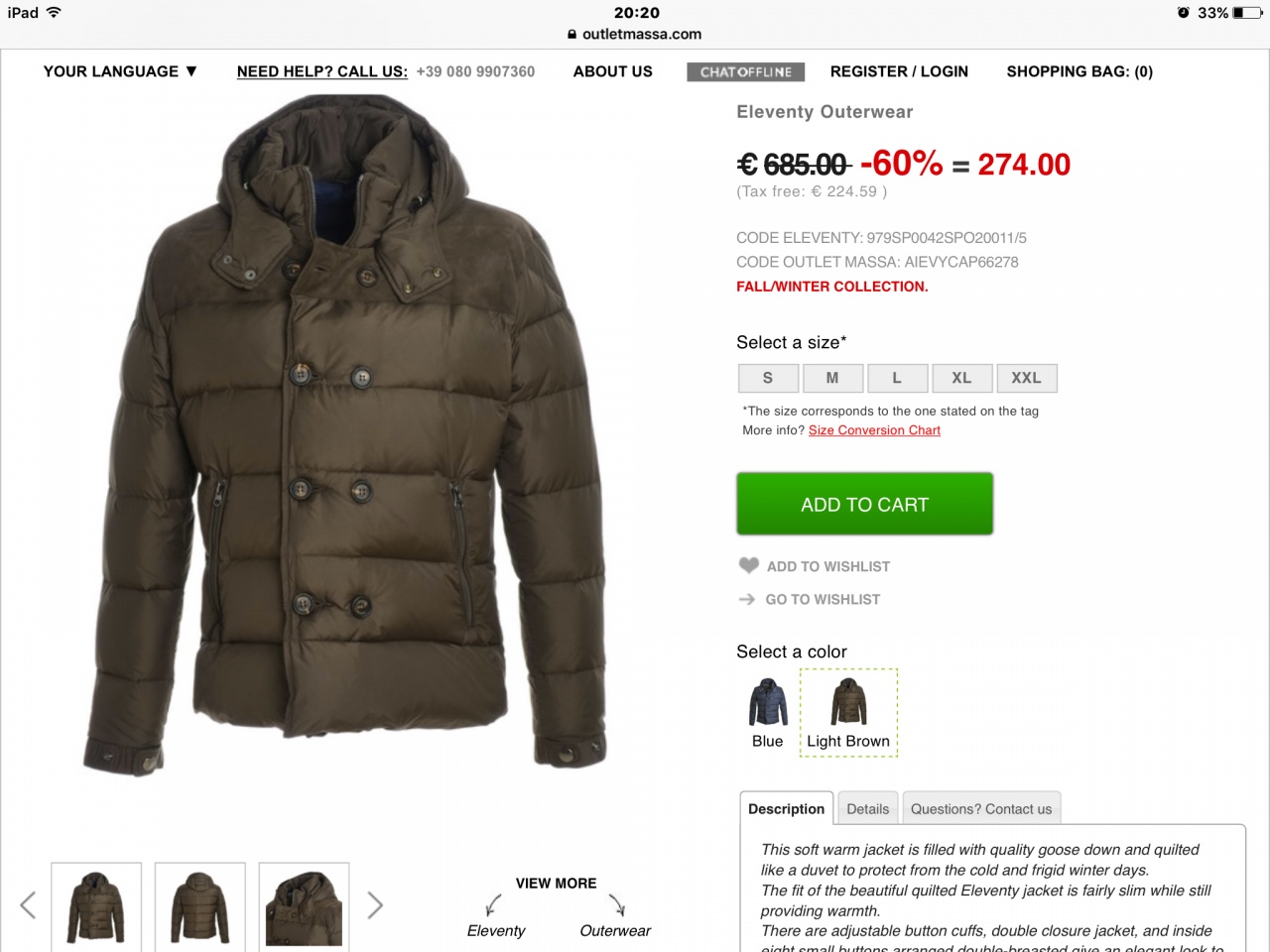Open the Register / Login menu
The width and height of the screenshot is (1270, 952).
[x=899, y=71]
